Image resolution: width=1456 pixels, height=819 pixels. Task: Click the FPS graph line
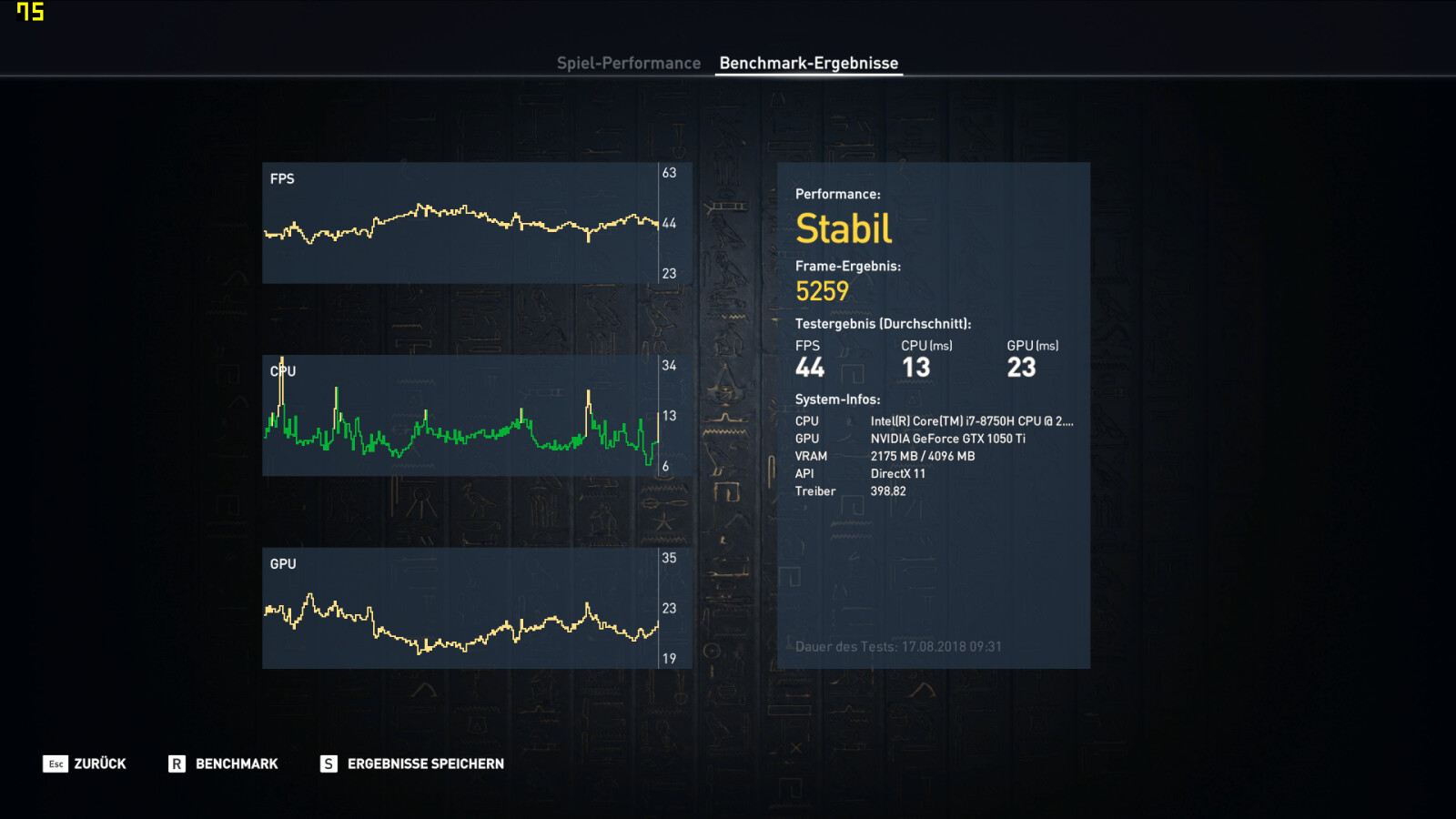(460, 218)
